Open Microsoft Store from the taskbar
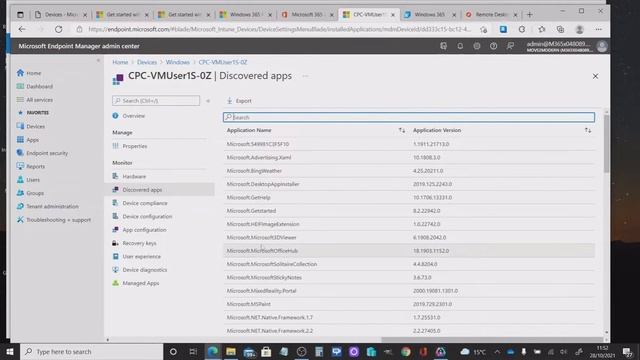Image resolution: width=640 pixels, height=360 pixels. tap(266, 351)
